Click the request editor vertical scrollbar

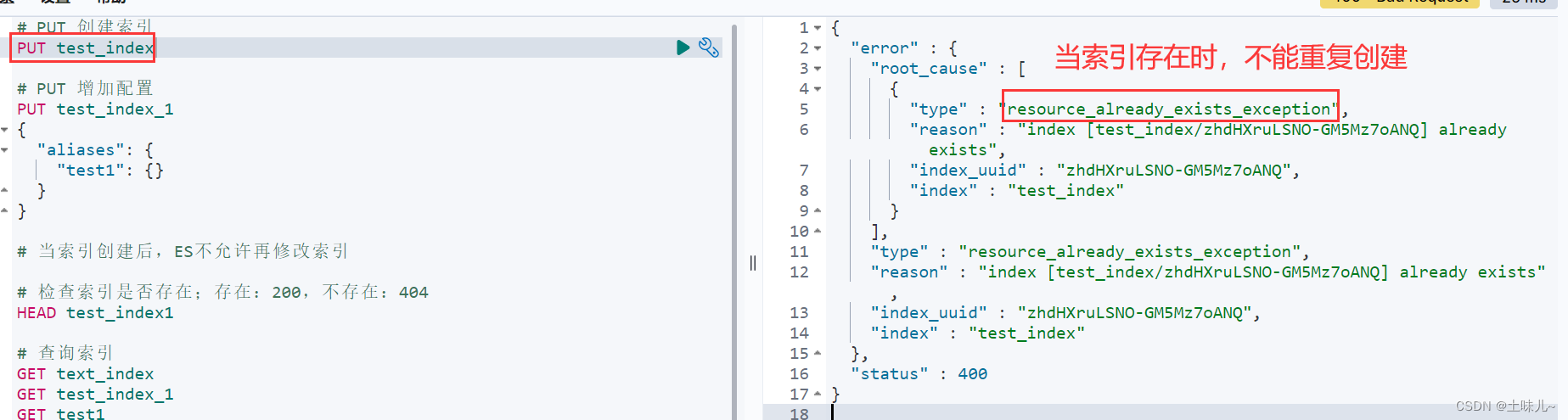734,221
